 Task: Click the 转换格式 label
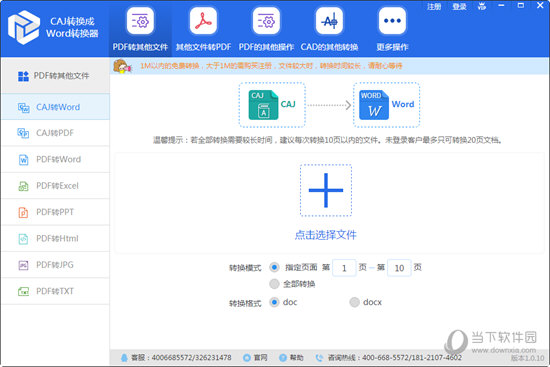[x=245, y=303]
